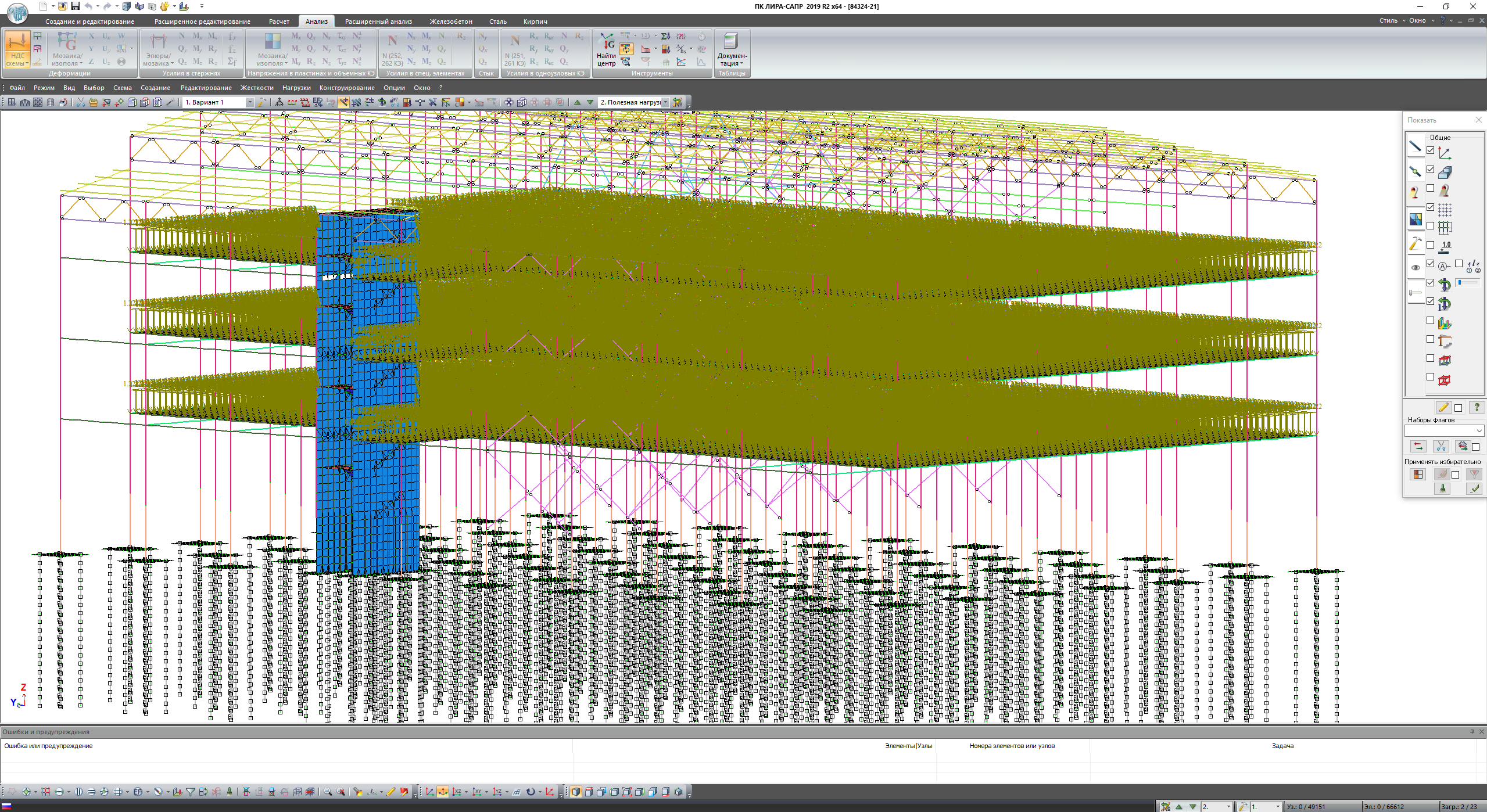Click the scissors icon in Показать panel

tap(1440, 446)
